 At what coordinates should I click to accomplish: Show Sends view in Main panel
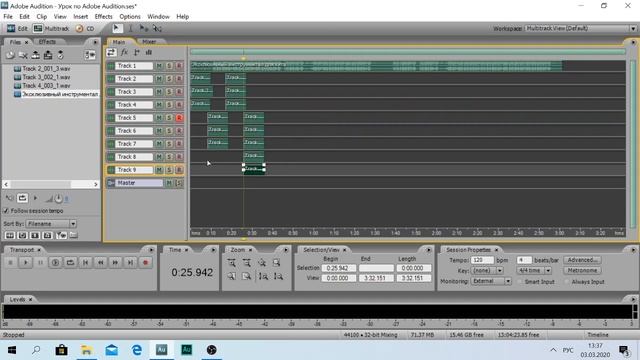(137, 52)
